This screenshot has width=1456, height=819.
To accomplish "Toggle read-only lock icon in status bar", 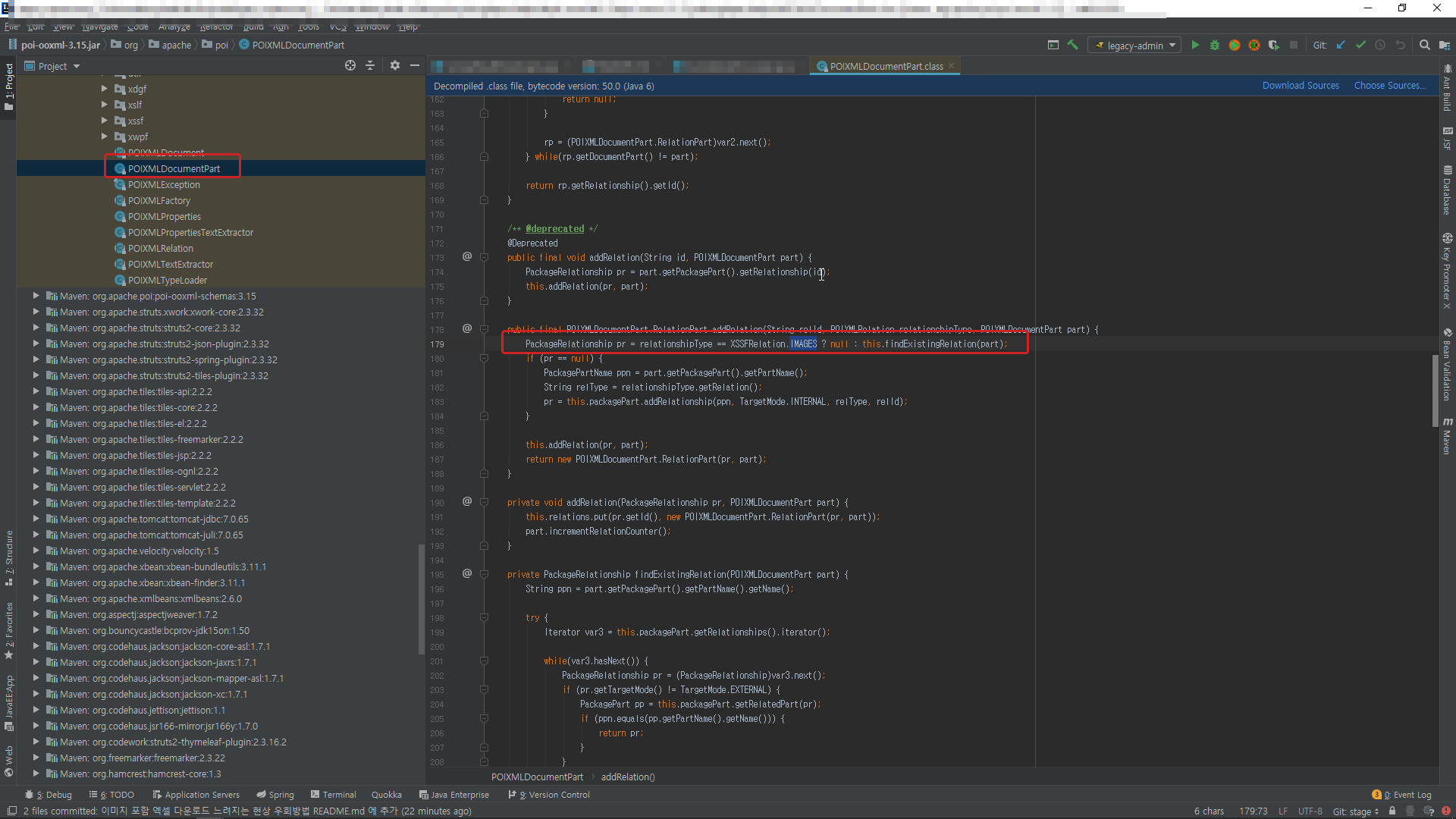I will coord(1392,811).
